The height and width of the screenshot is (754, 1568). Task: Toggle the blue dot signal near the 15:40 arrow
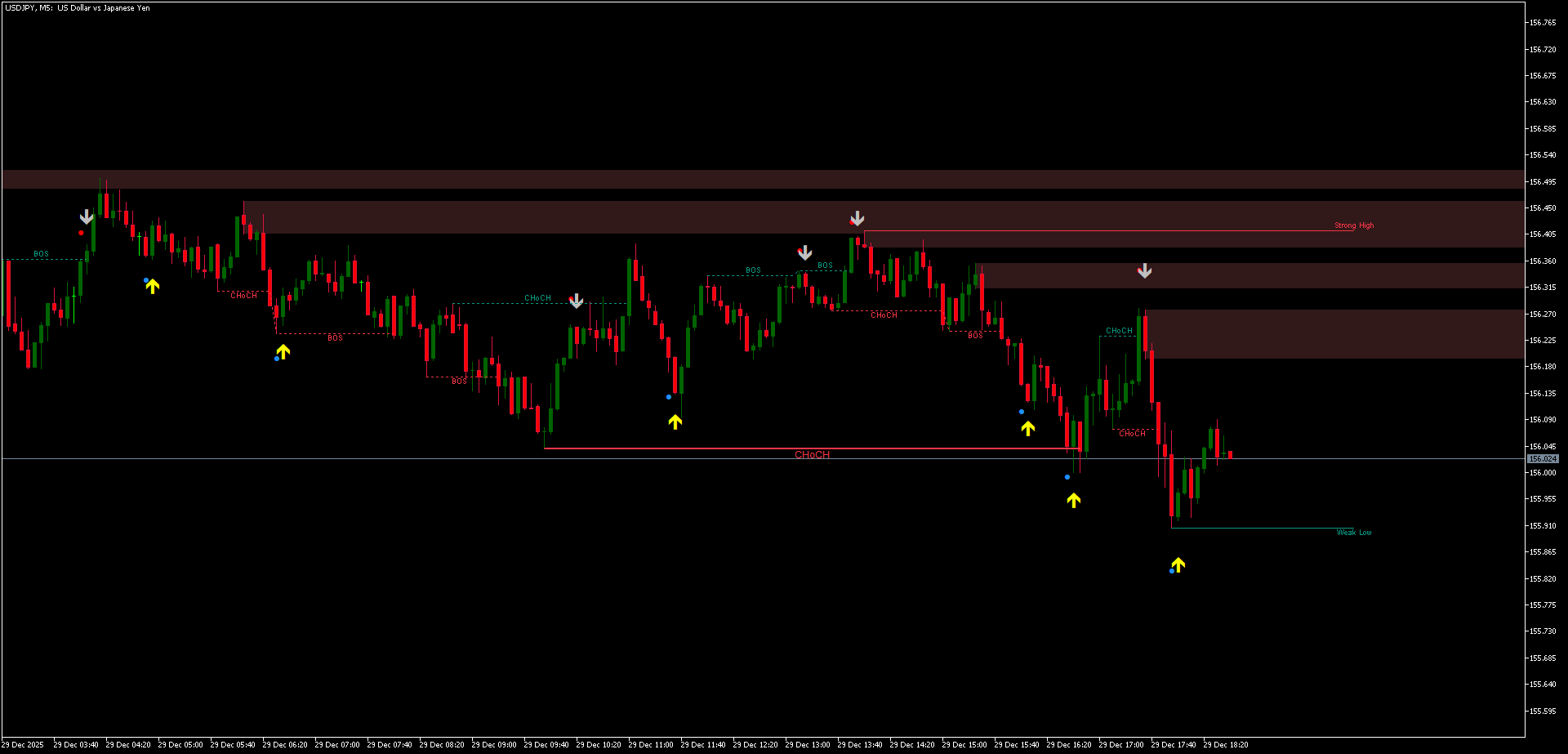[1021, 412]
